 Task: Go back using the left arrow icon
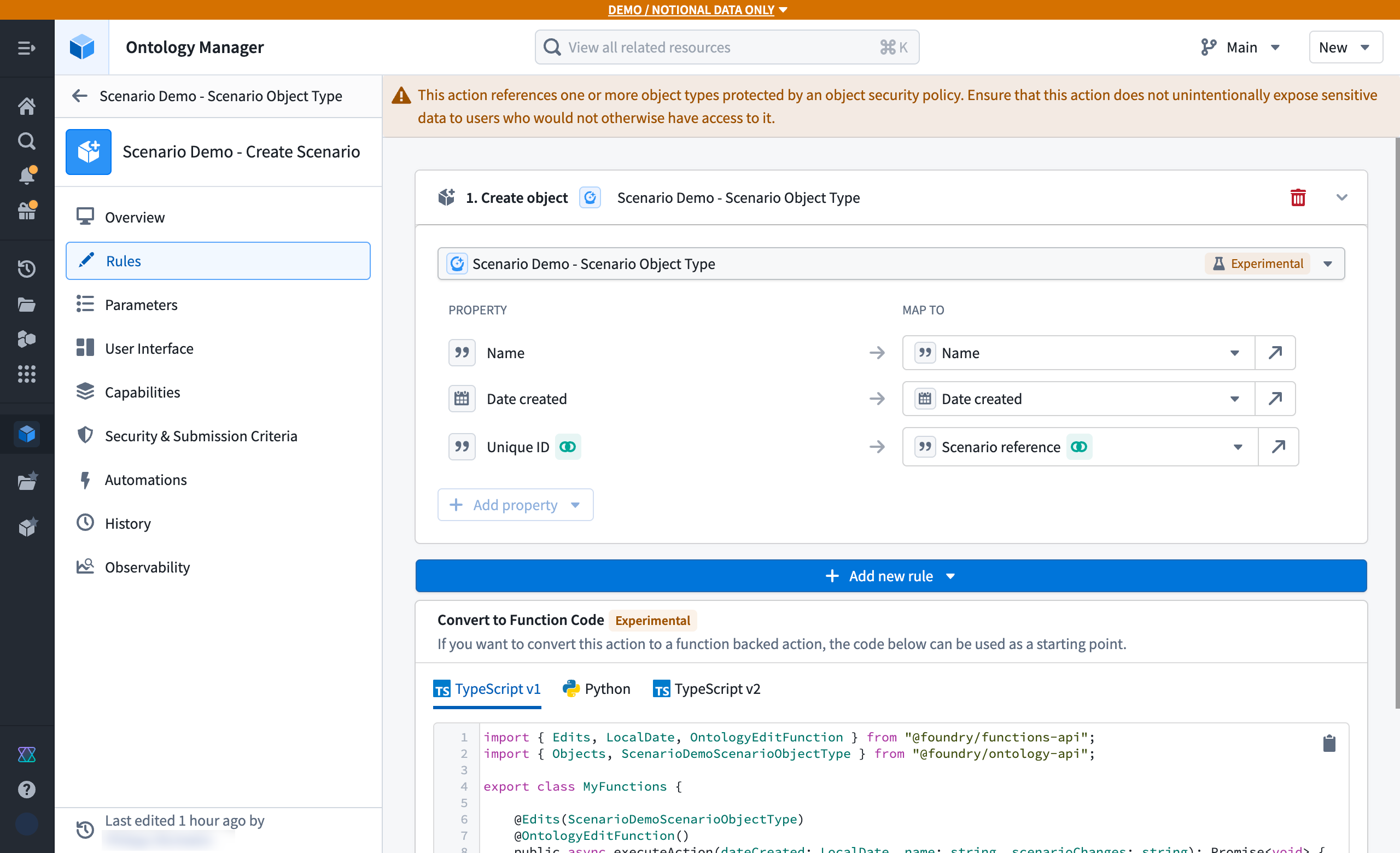[79, 95]
